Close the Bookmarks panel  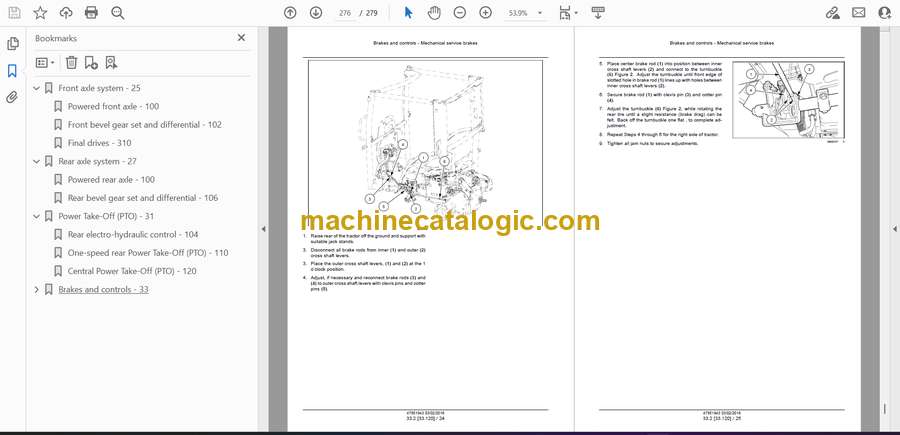point(241,38)
